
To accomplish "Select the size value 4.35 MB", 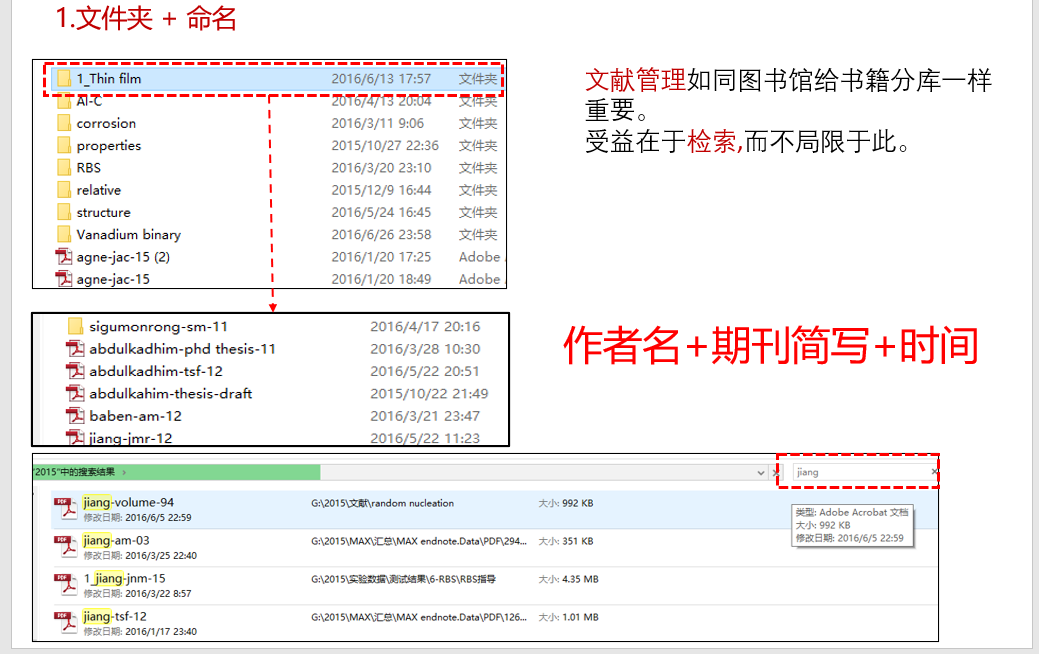I will point(580,579).
